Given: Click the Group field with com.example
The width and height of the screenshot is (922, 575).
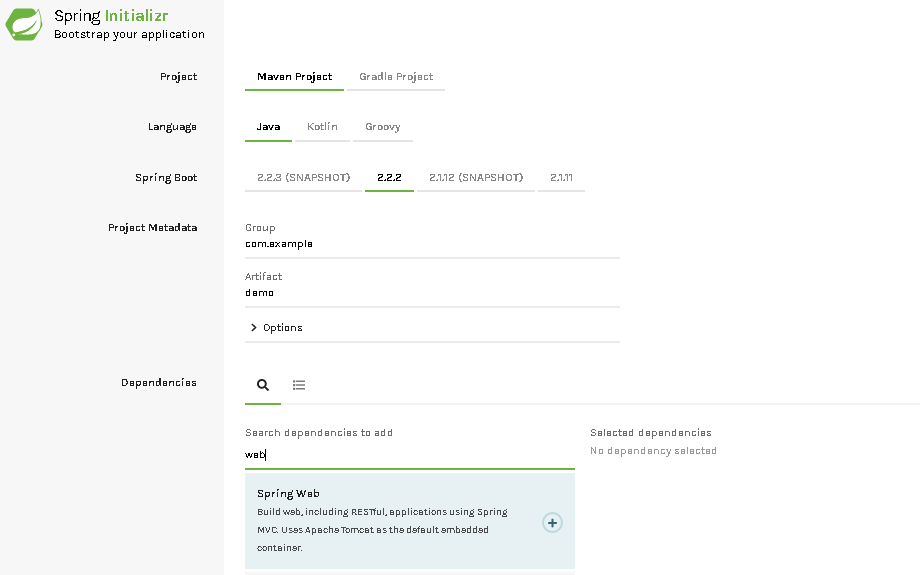Looking at the screenshot, I should pyautogui.click(x=432, y=244).
